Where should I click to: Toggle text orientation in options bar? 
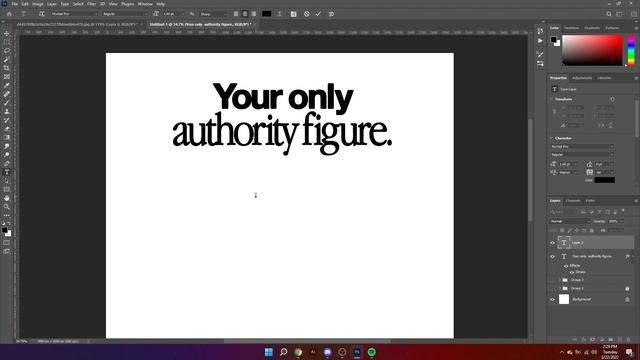coord(41,14)
